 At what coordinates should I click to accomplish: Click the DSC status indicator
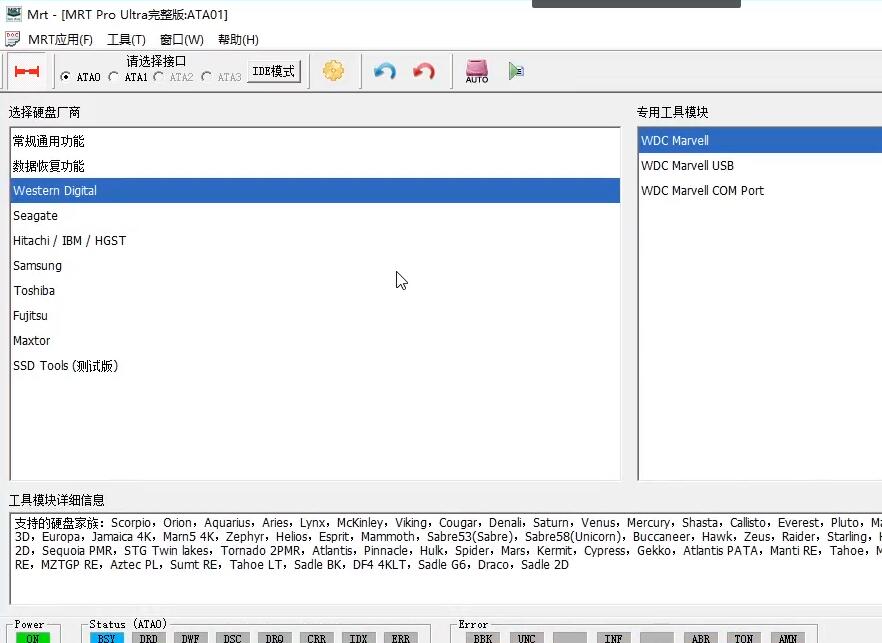(x=232, y=638)
